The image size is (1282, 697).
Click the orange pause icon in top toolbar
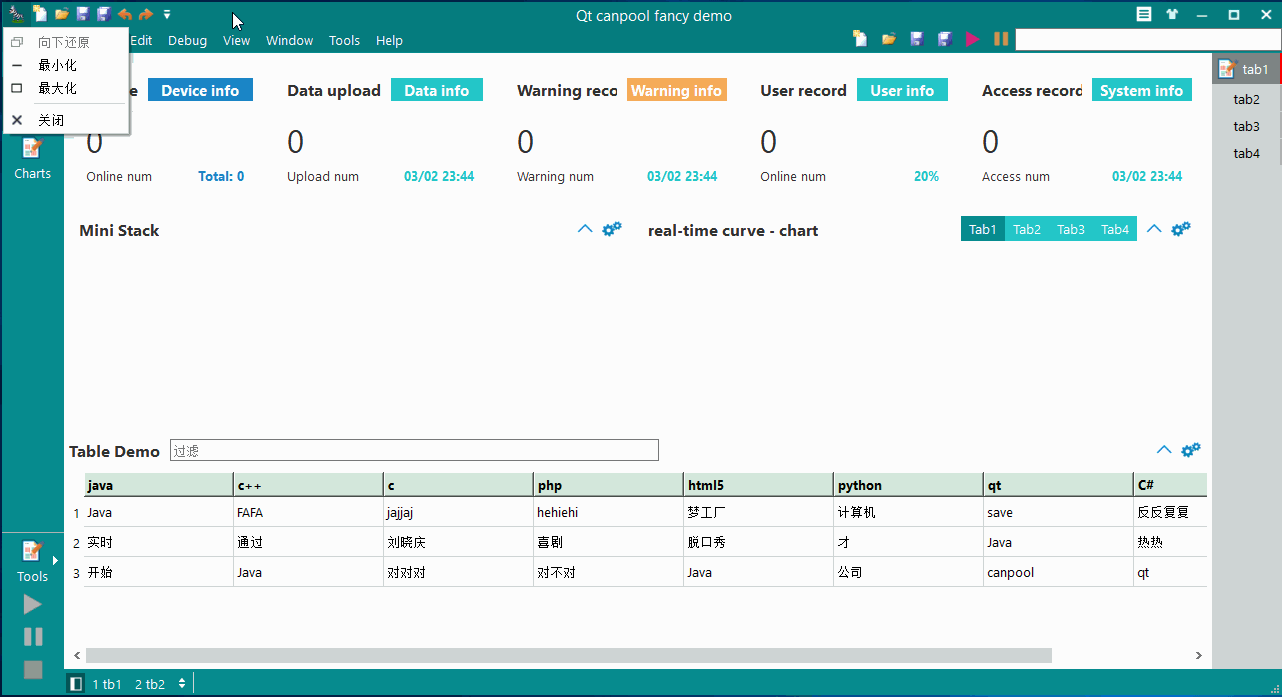point(1000,39)
